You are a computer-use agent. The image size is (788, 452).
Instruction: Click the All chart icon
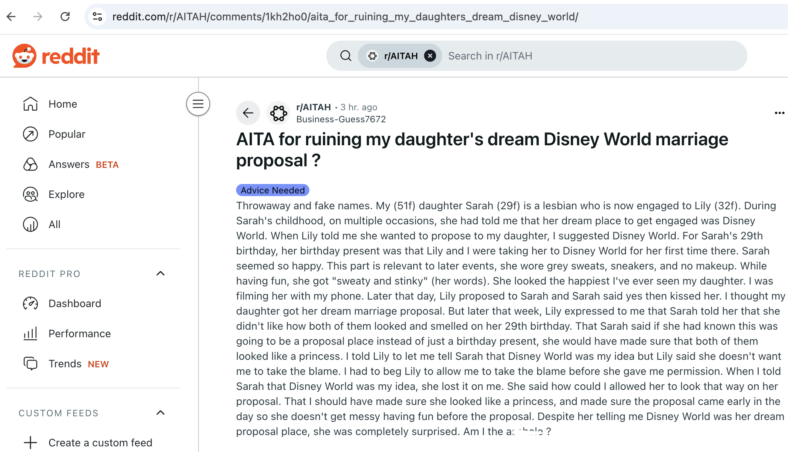tap(30, 225)
